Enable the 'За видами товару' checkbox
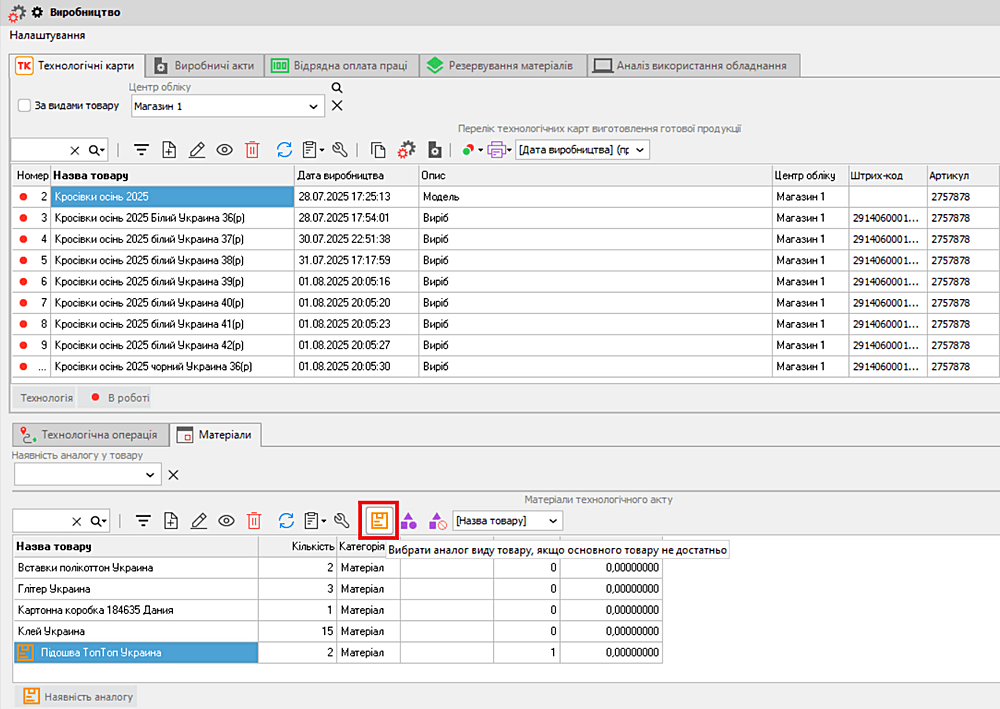Viewport: 1000px width, 709px height. click(x=25, y=106)
